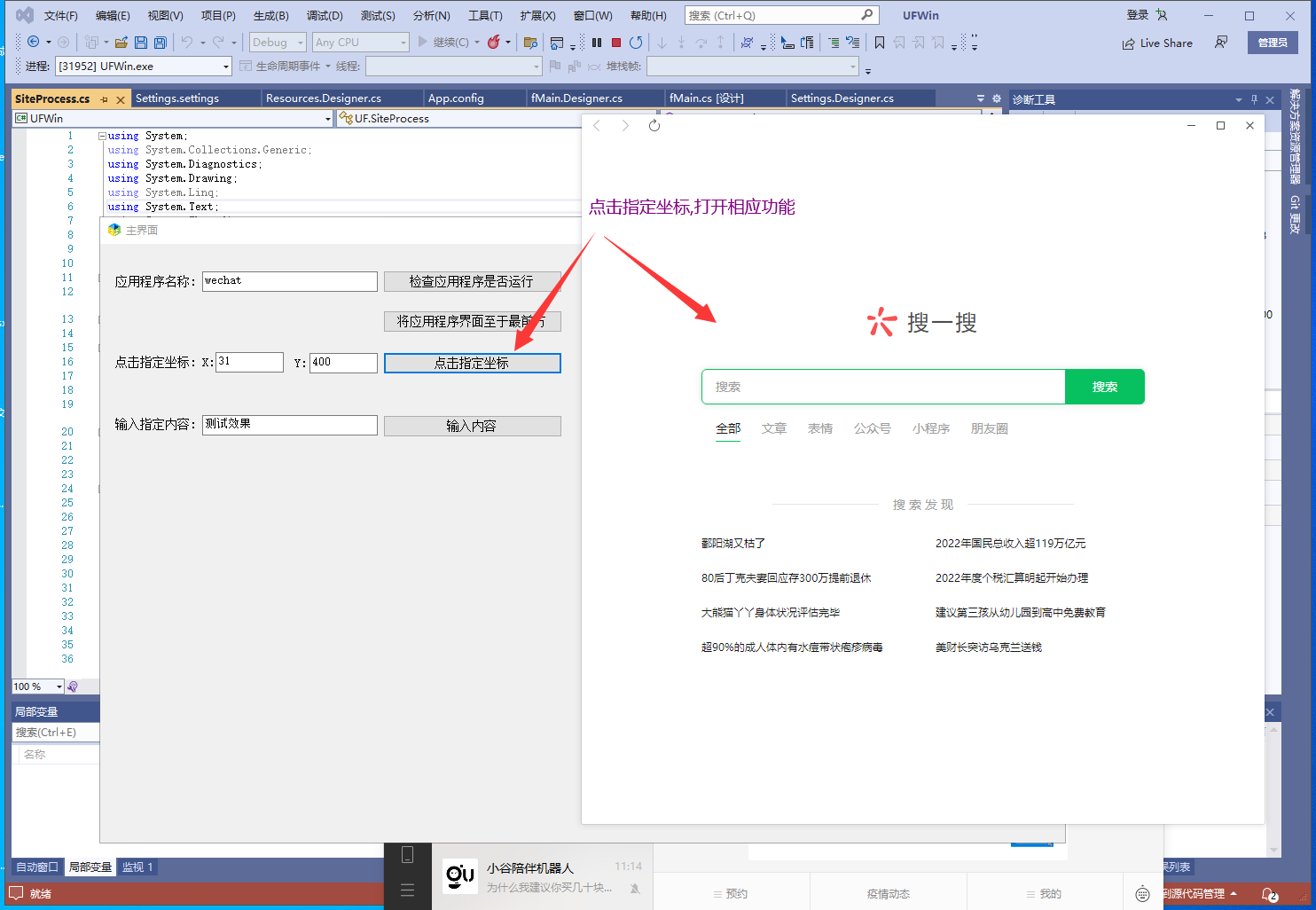Close the SiteProcess.cs tab
Viewport: 1316px width, 910px height.
coord(121,99)
